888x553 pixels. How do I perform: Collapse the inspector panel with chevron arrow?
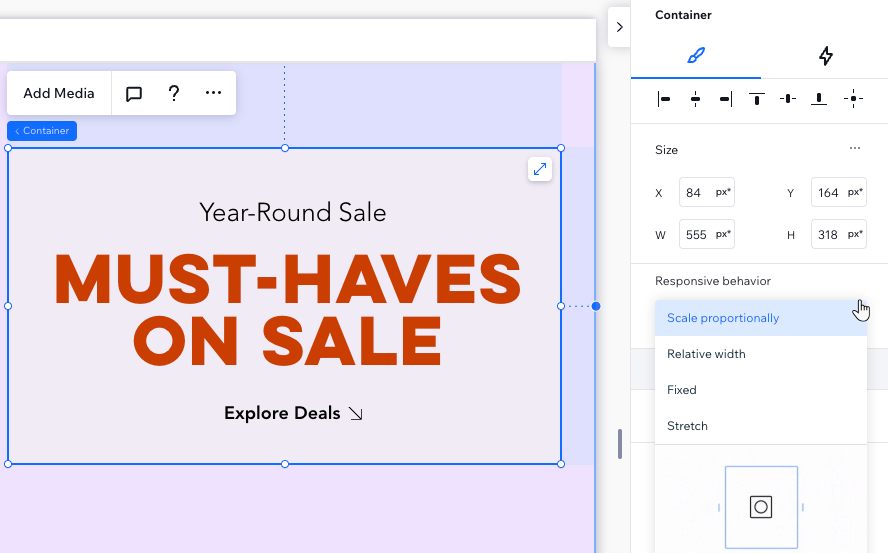tap(619, 27)
